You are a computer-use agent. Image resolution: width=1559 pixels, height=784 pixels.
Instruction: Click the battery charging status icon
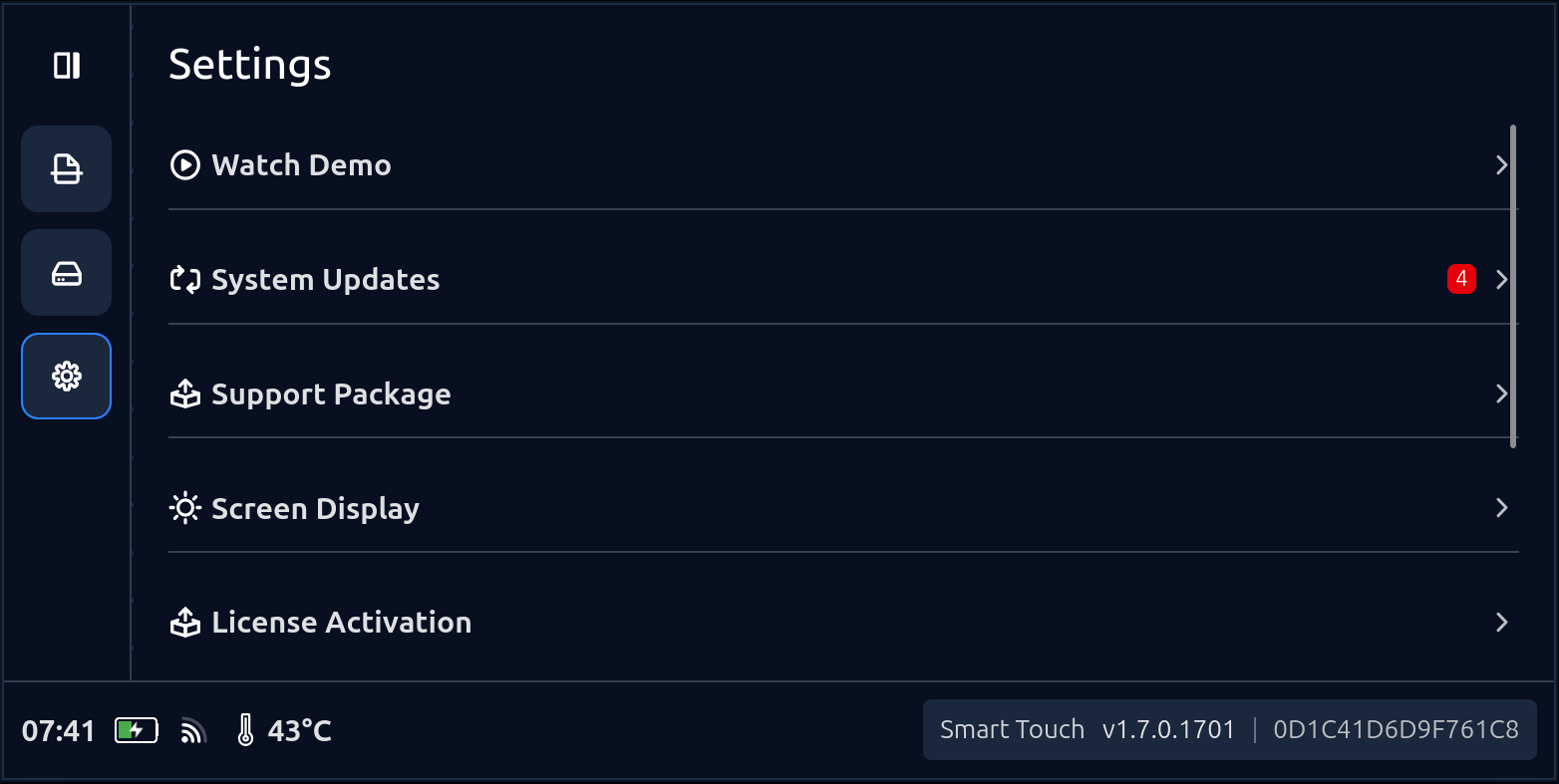coord(137,731)
